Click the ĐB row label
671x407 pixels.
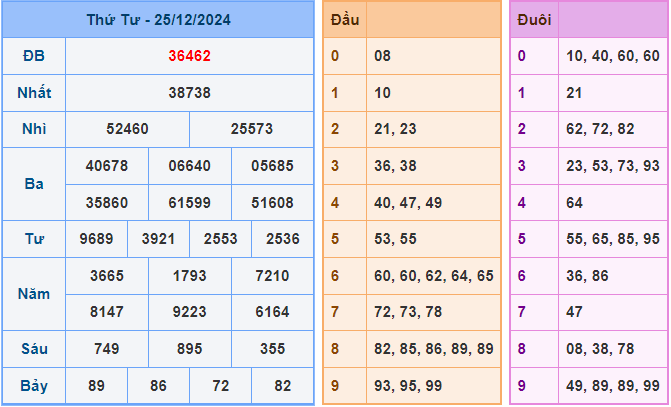point(34,56)
